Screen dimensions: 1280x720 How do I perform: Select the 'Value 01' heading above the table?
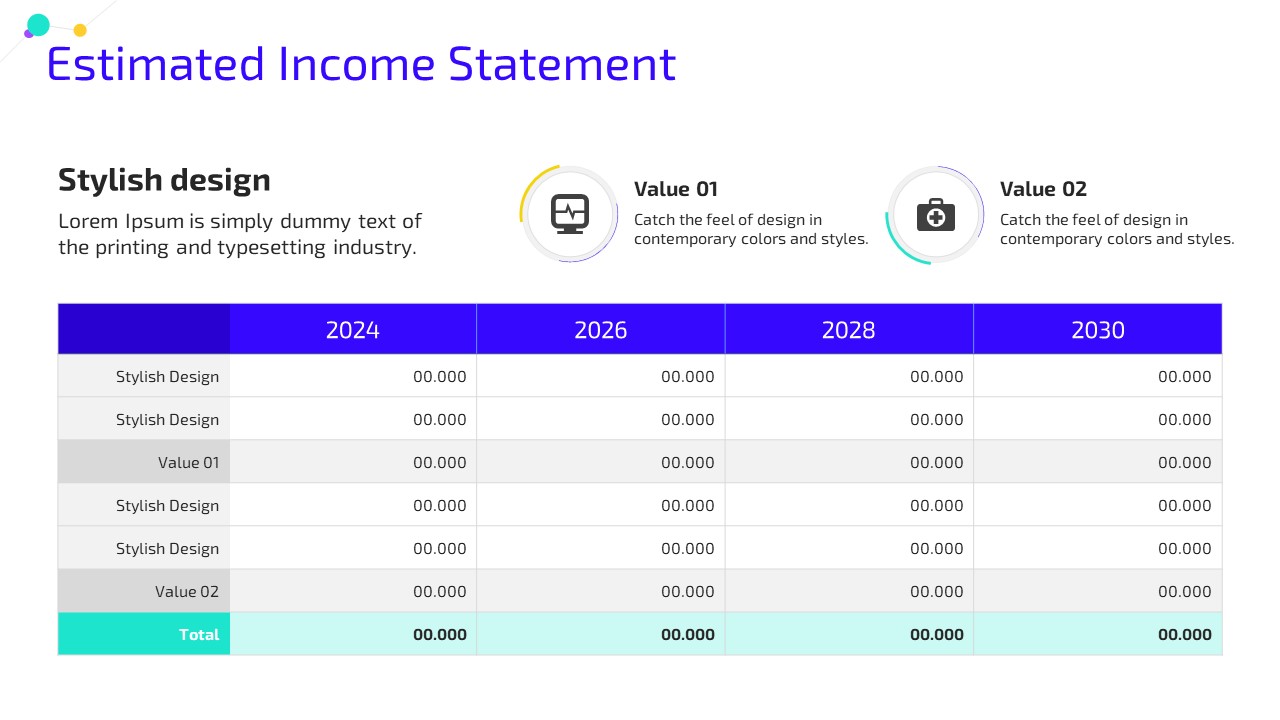pos(676,189)
